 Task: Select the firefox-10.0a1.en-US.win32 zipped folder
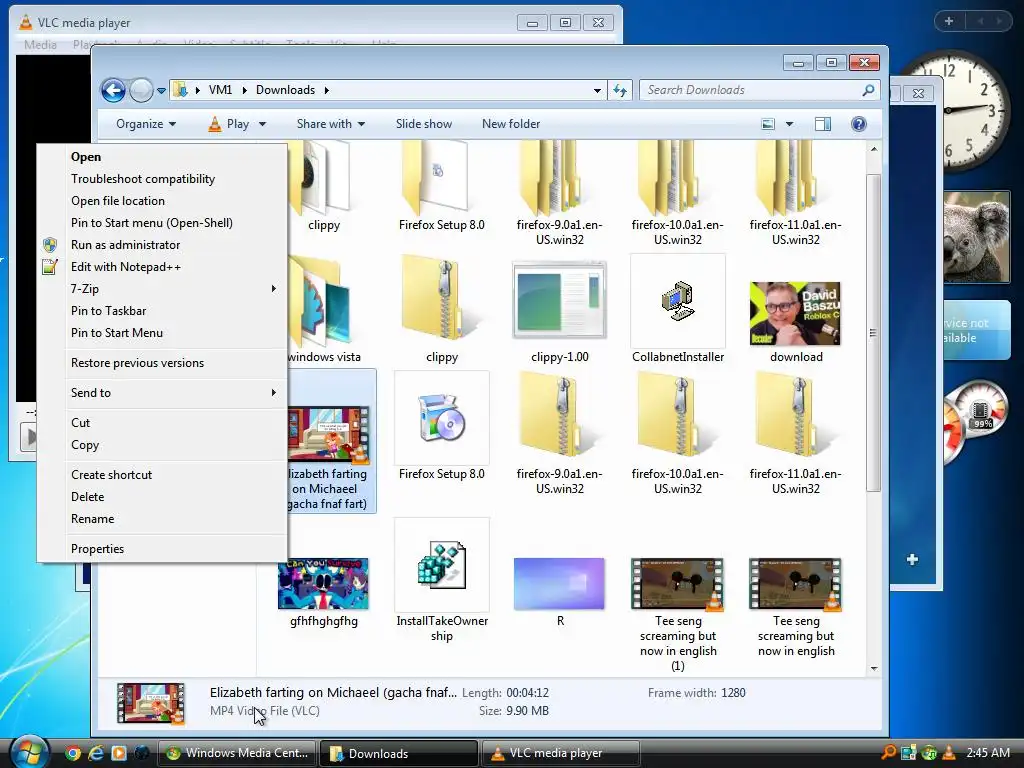tap(678, 415)
